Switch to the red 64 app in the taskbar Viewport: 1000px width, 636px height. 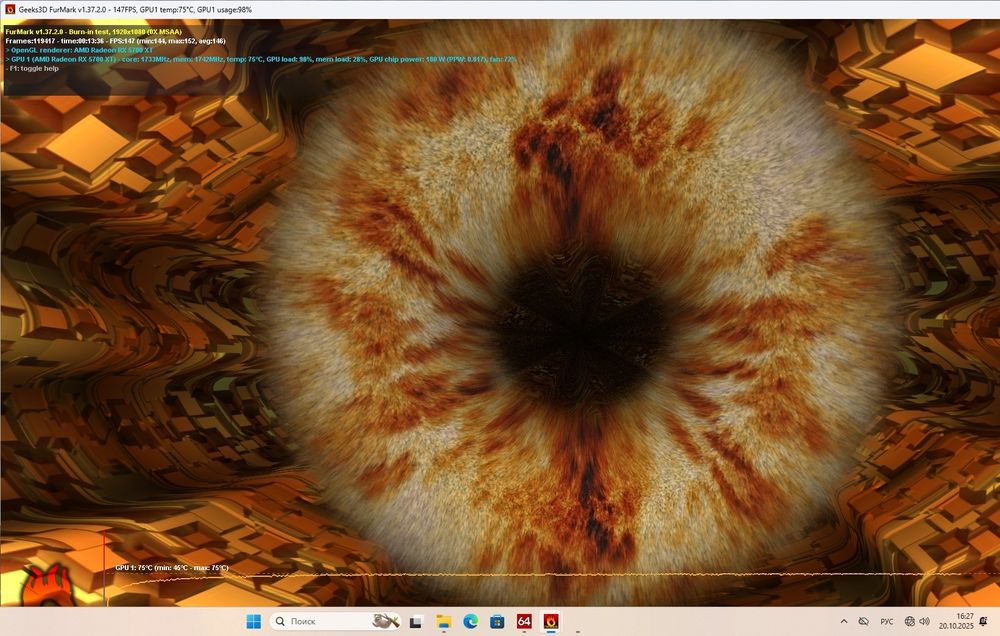(524, 621)
